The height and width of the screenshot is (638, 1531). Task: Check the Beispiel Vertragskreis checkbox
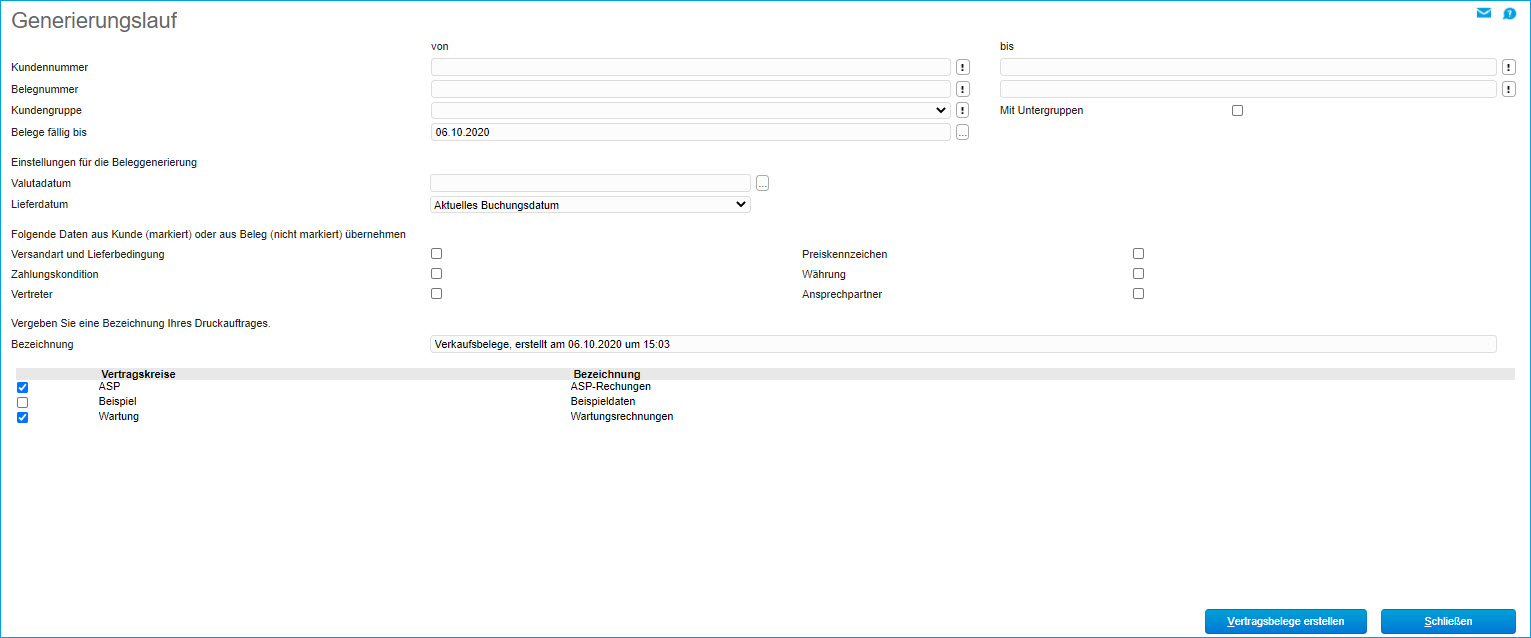22,402
